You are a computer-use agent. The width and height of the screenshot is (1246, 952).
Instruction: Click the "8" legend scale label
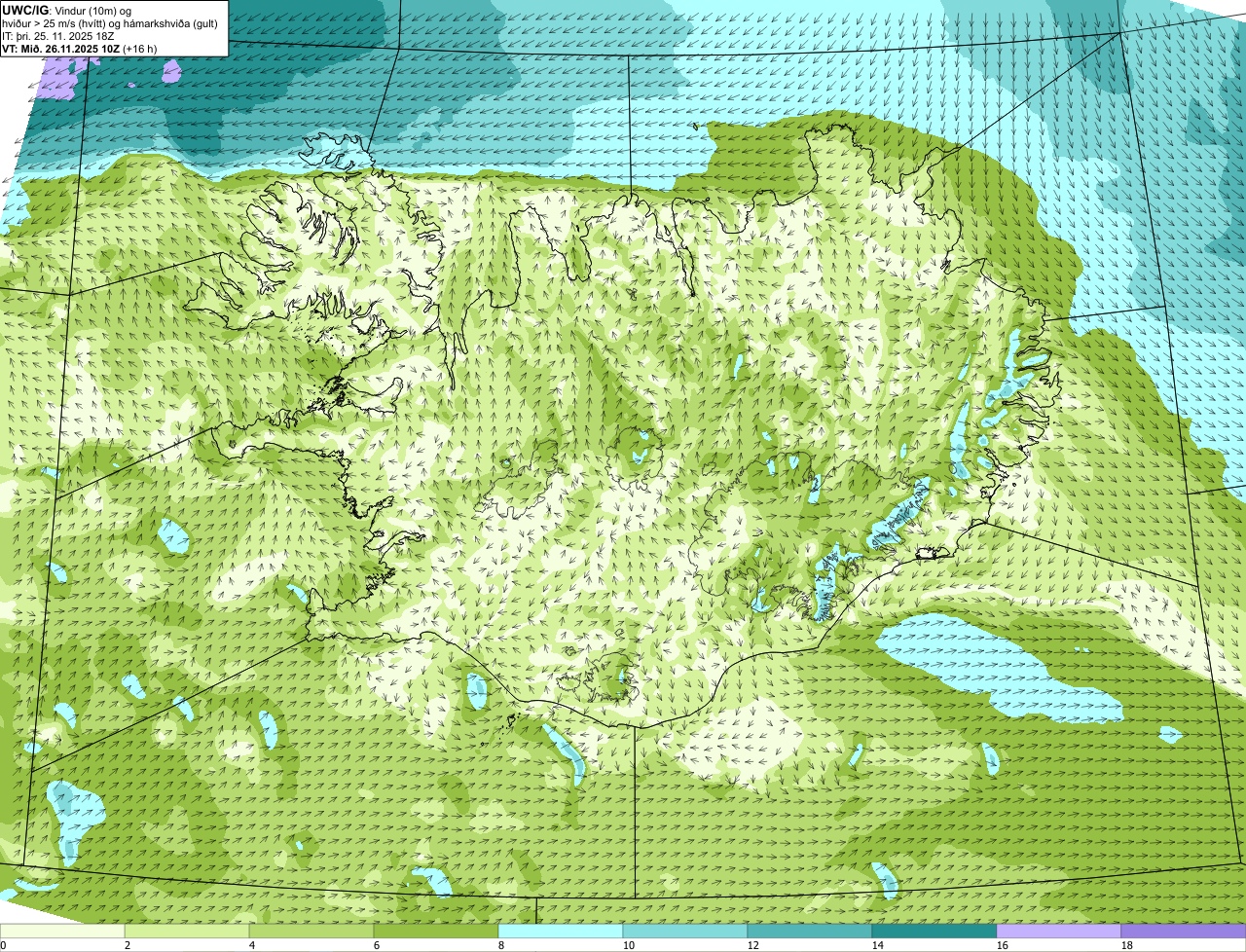click(500, 945)
